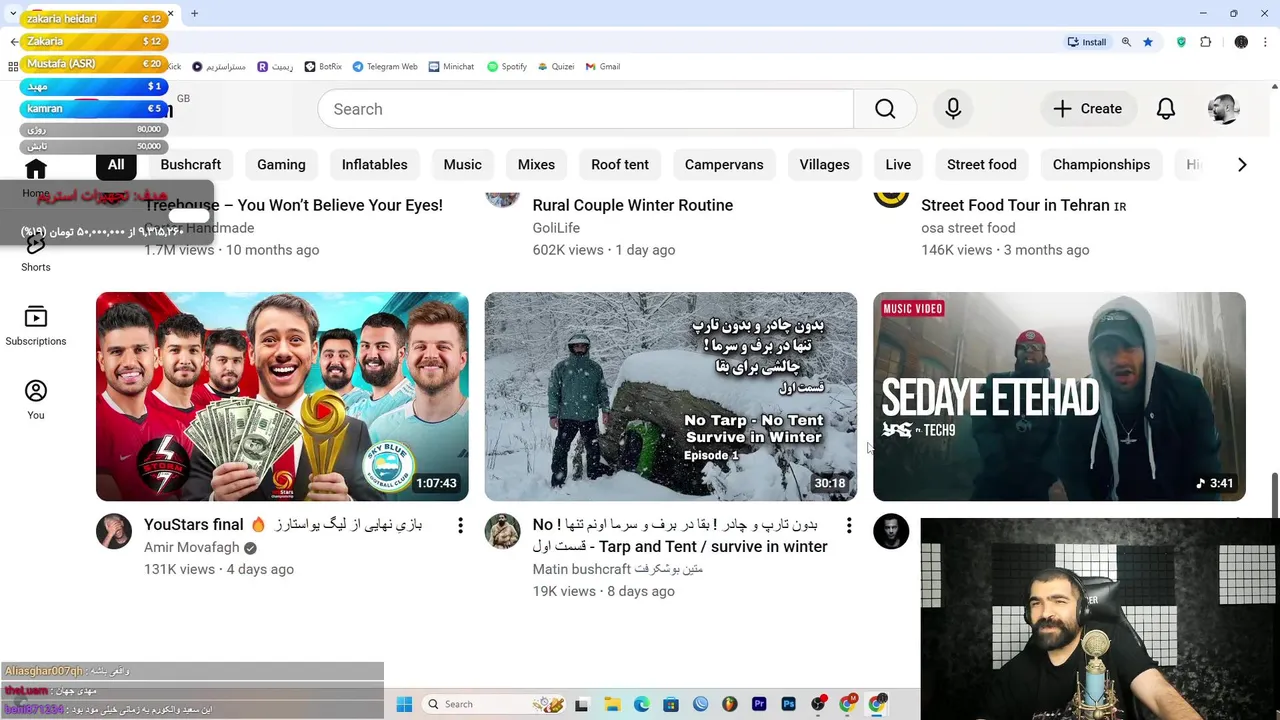Select the Championships filter chip

tap(1101, 165)
